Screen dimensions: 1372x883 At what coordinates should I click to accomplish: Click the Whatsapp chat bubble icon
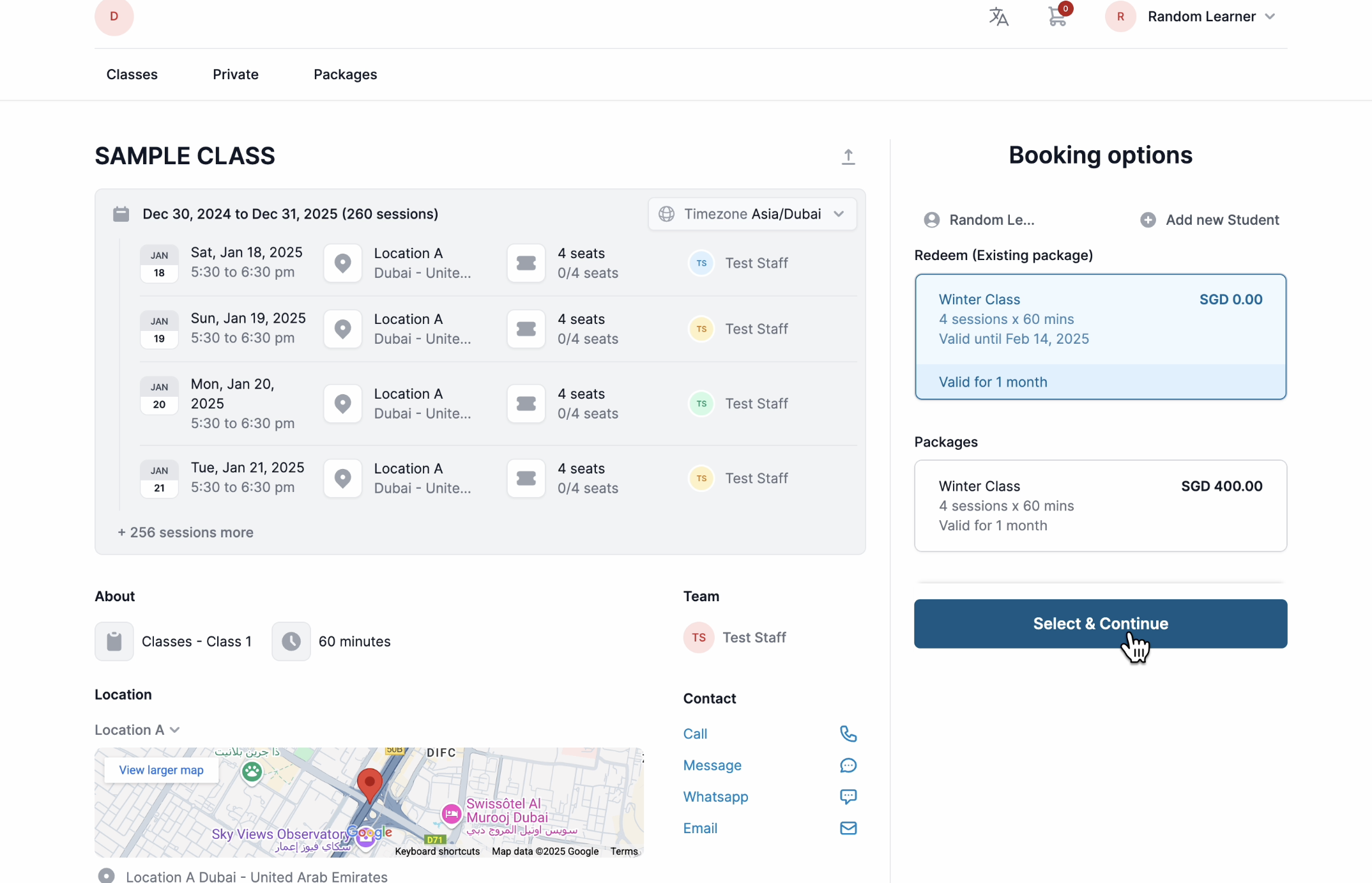click(x=848, y=796)
